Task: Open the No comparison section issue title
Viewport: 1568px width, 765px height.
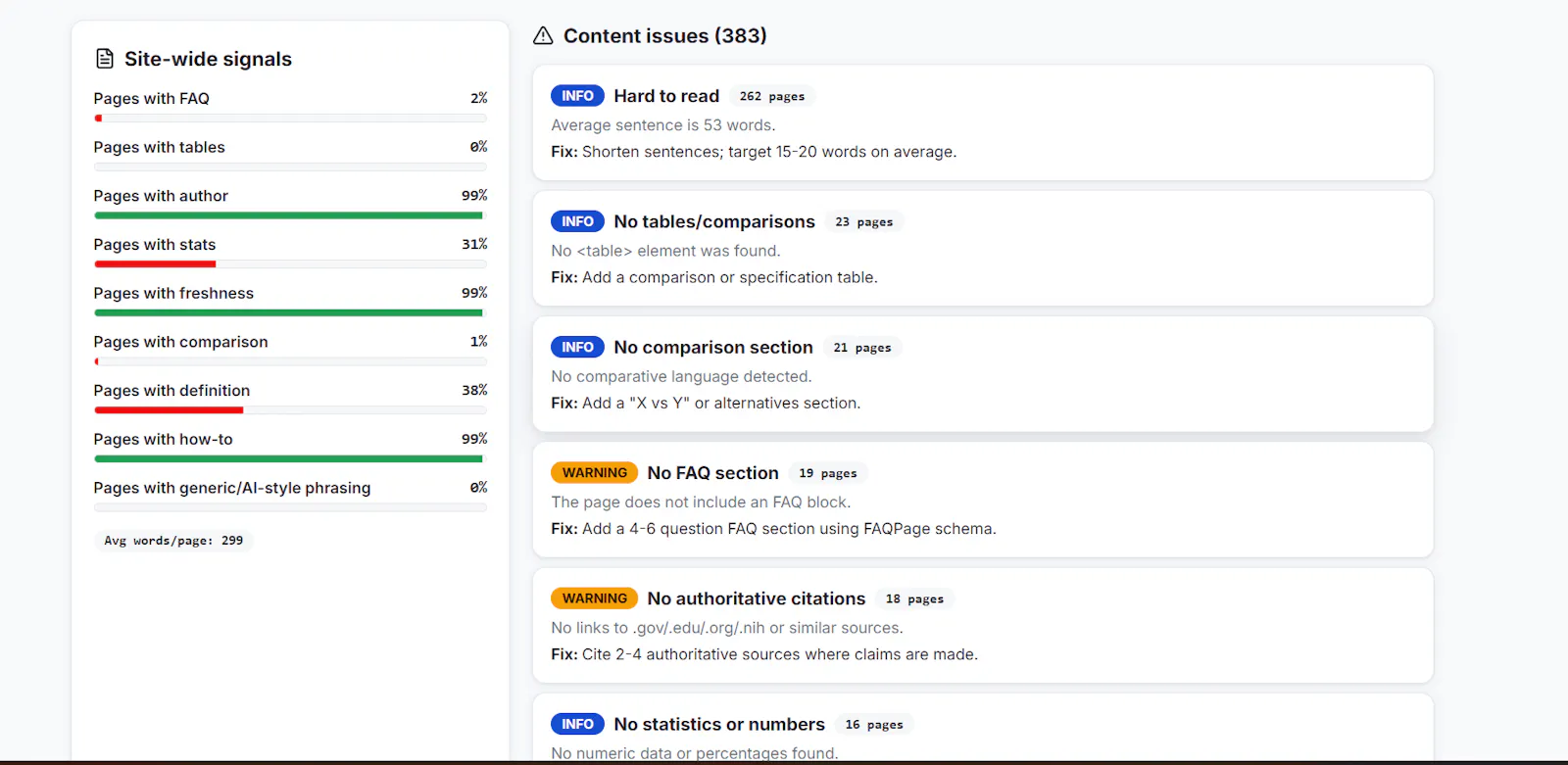Action: click(713, 347)
